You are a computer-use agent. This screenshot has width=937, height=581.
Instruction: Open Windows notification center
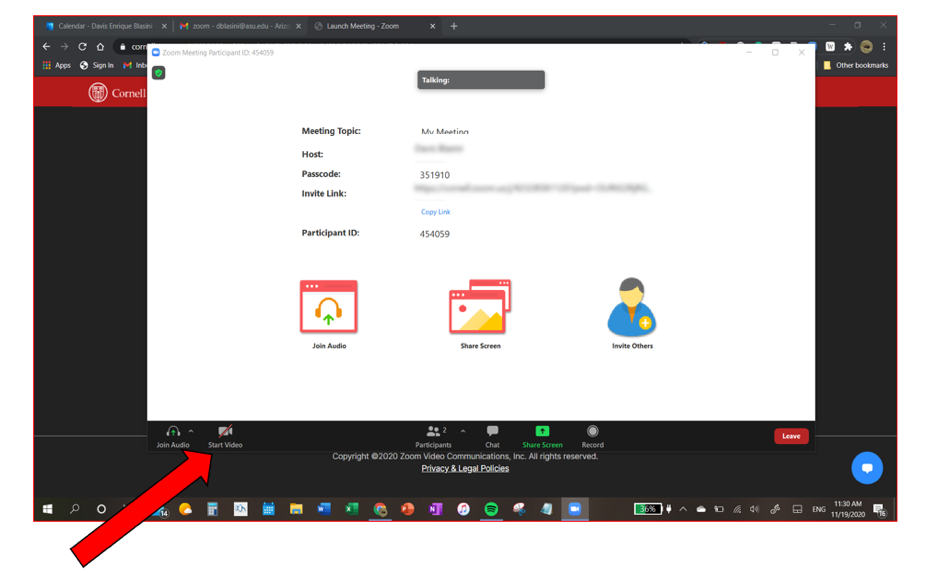pos(880,510)
